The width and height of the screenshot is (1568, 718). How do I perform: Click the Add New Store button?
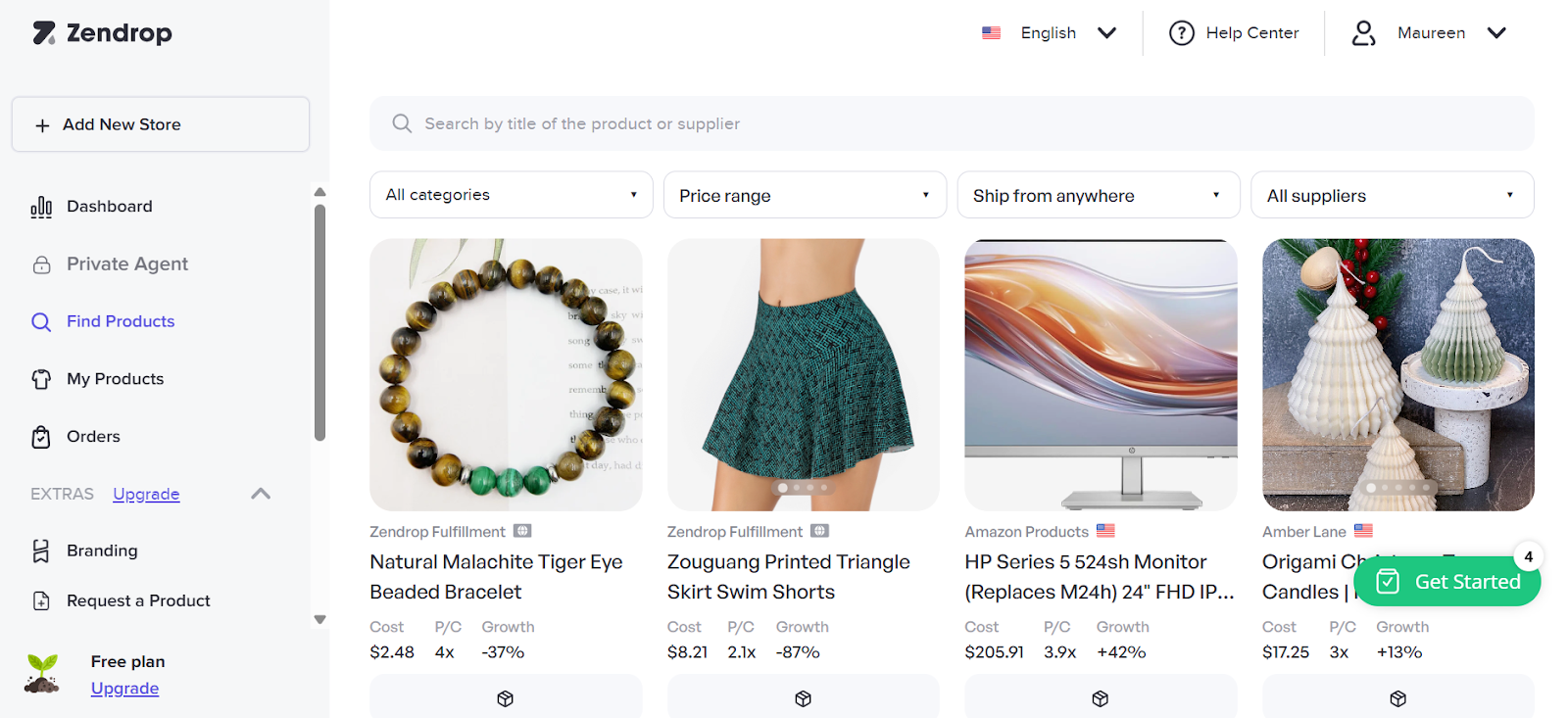pos(160,123)
